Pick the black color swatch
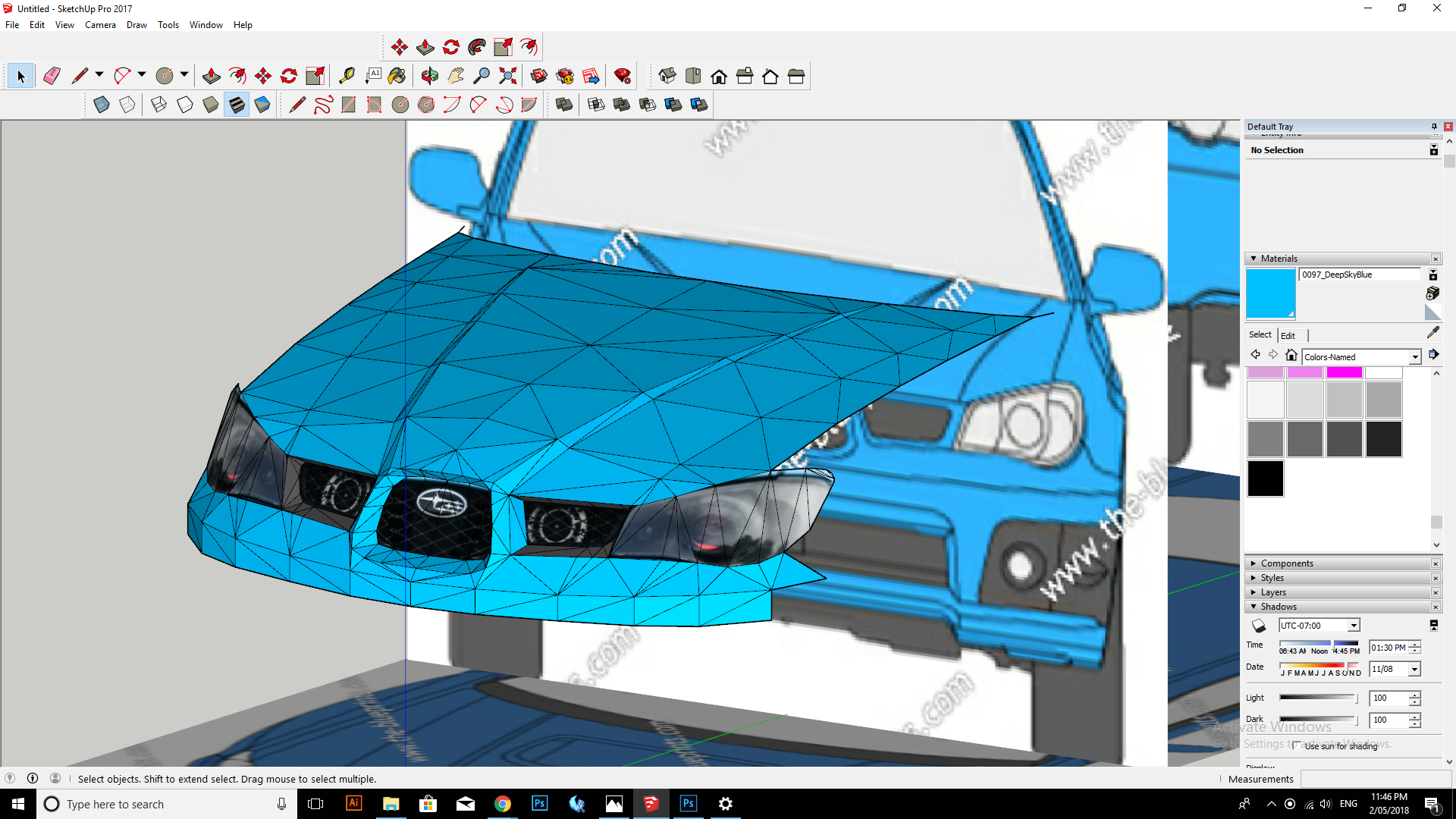The image size is (1456, 819). click(x=1265, y=479)
